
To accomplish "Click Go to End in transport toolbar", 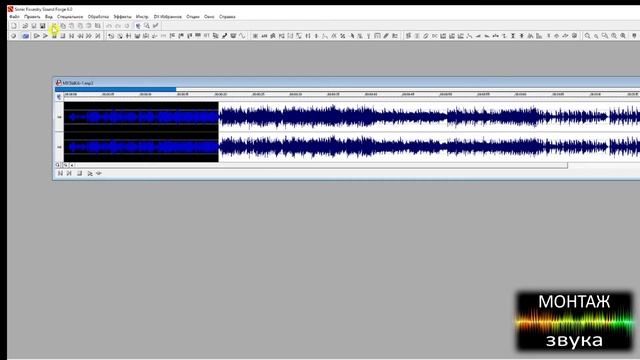I will pos(98,36).
